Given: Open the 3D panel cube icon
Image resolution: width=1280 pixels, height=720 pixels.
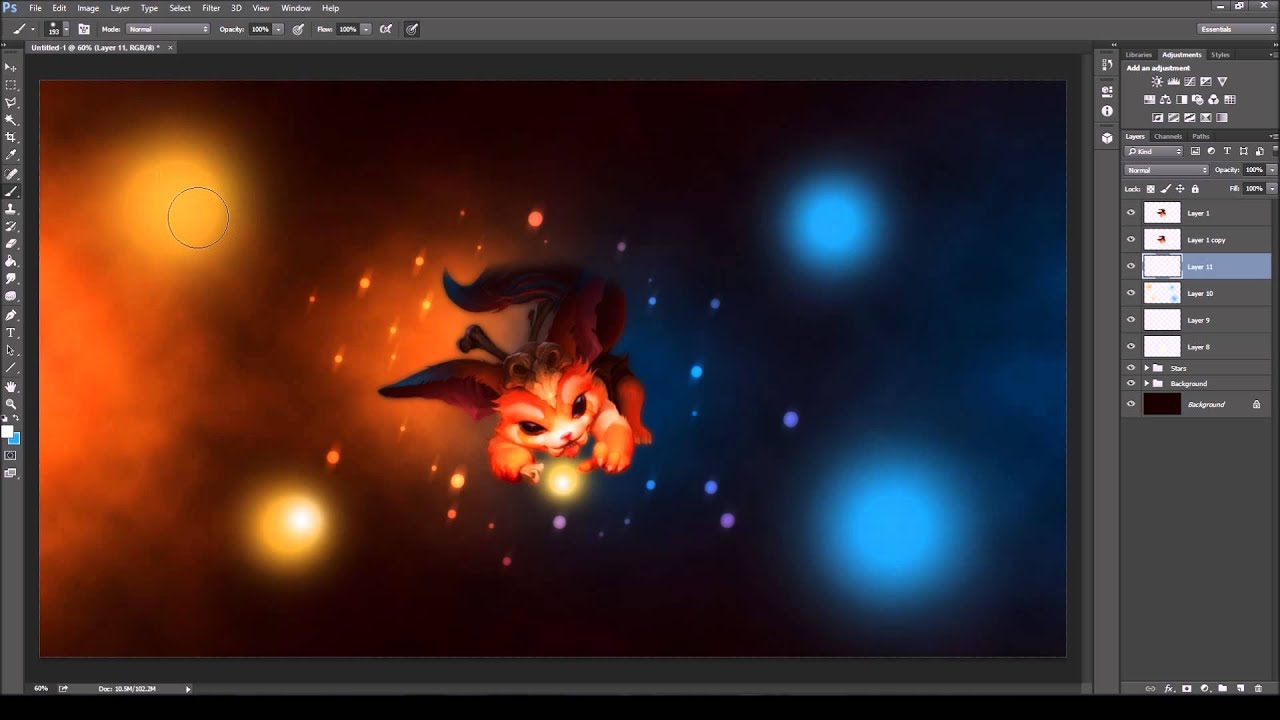Looking at the screenshot, I should pos(1107,138).
